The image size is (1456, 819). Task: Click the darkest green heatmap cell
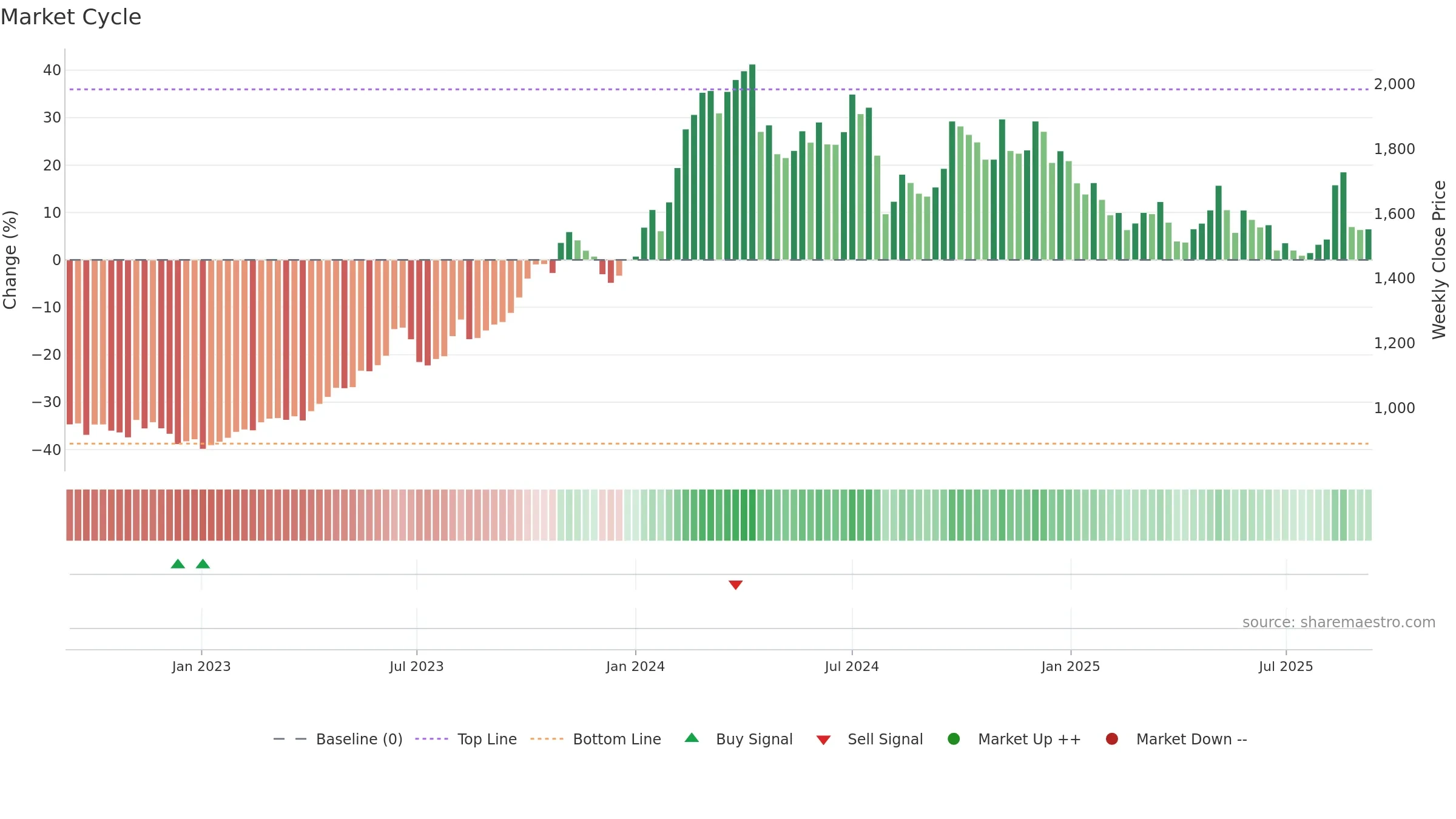click(x=752, y=515)
